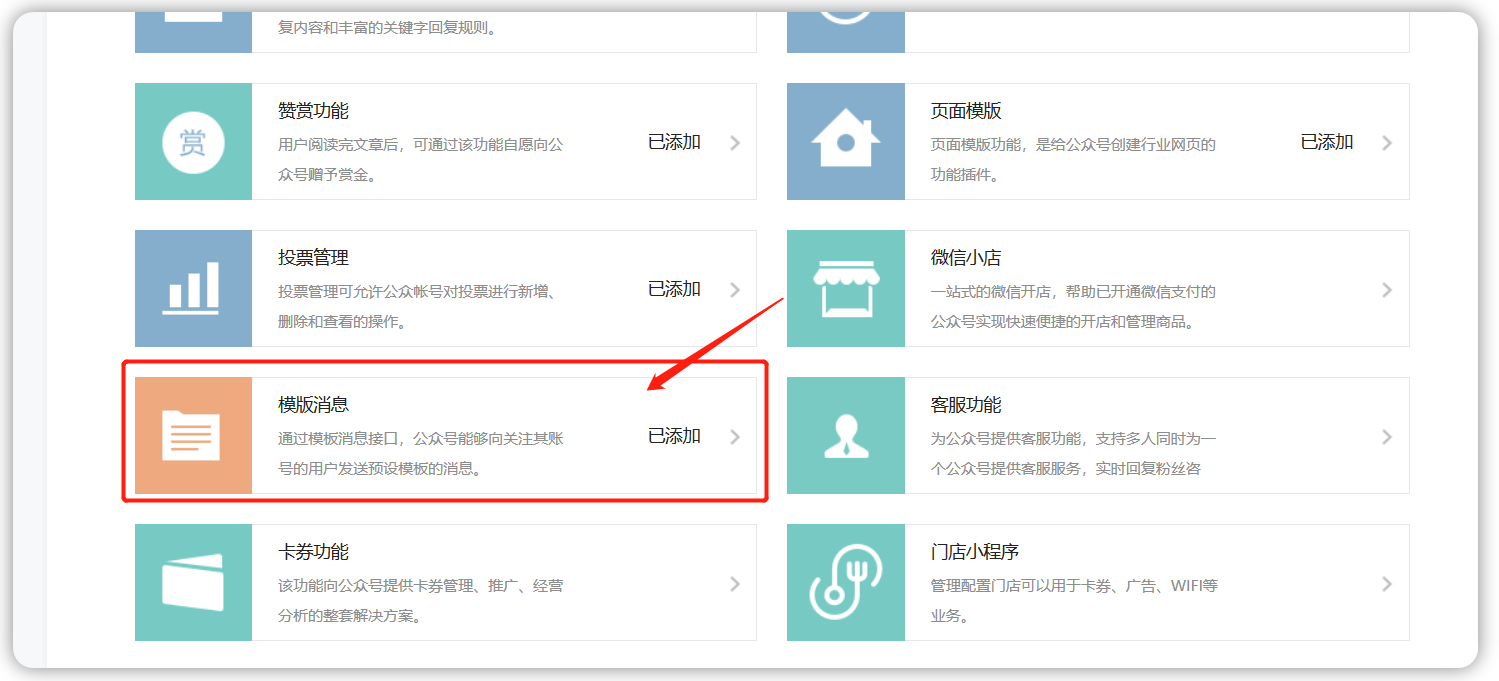
Task: Open the 模版消息 chevron arrow
Action: click(735, 437)
